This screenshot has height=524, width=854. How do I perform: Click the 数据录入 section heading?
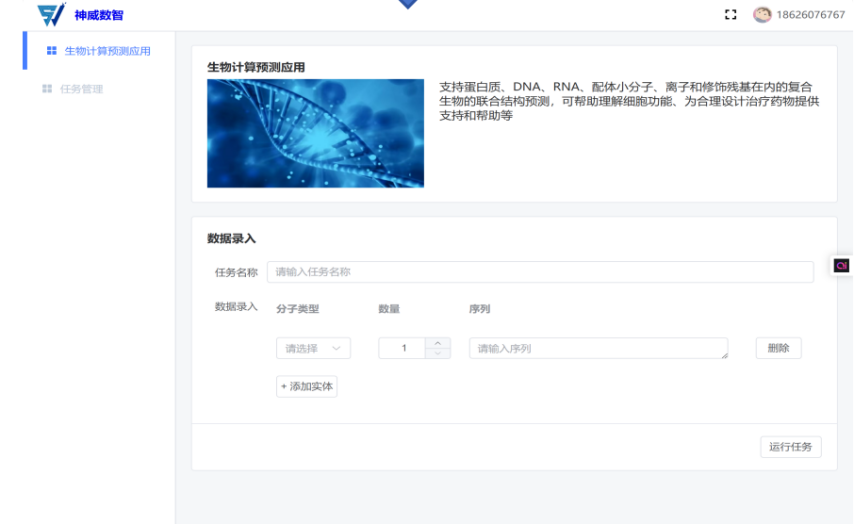pos(231,239)
